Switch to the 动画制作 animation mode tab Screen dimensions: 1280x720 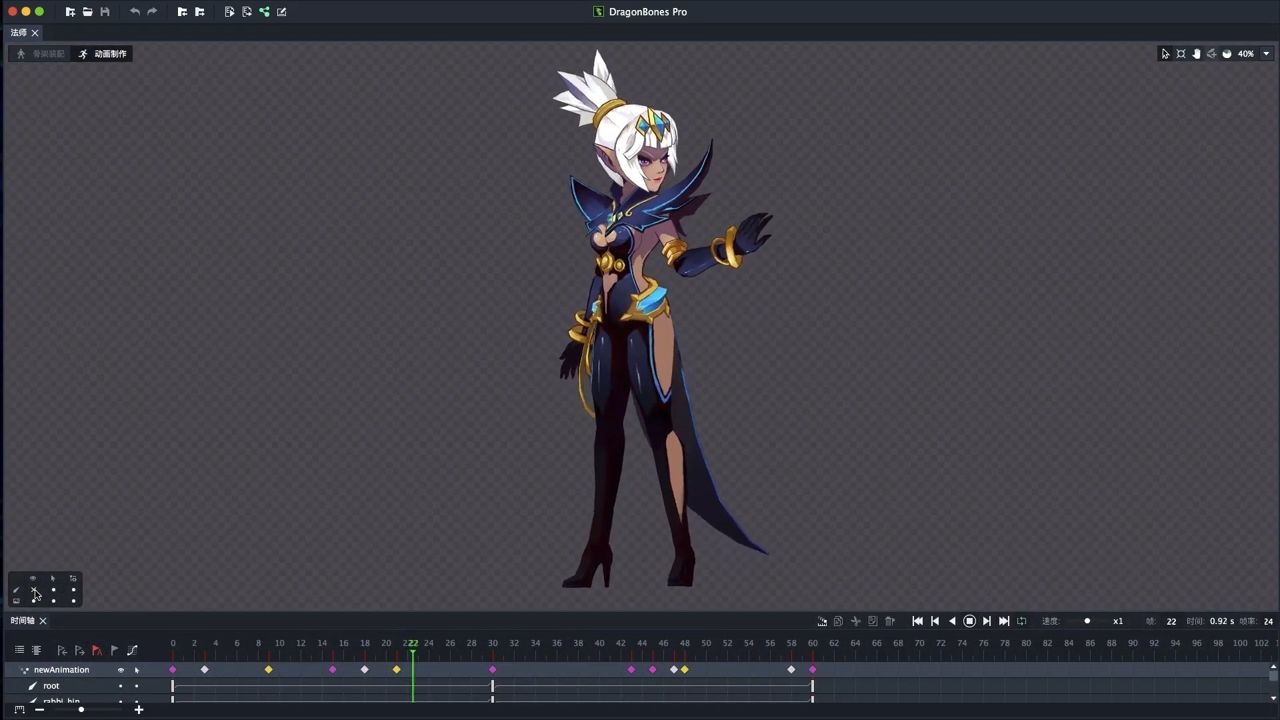tap(103, 54)
